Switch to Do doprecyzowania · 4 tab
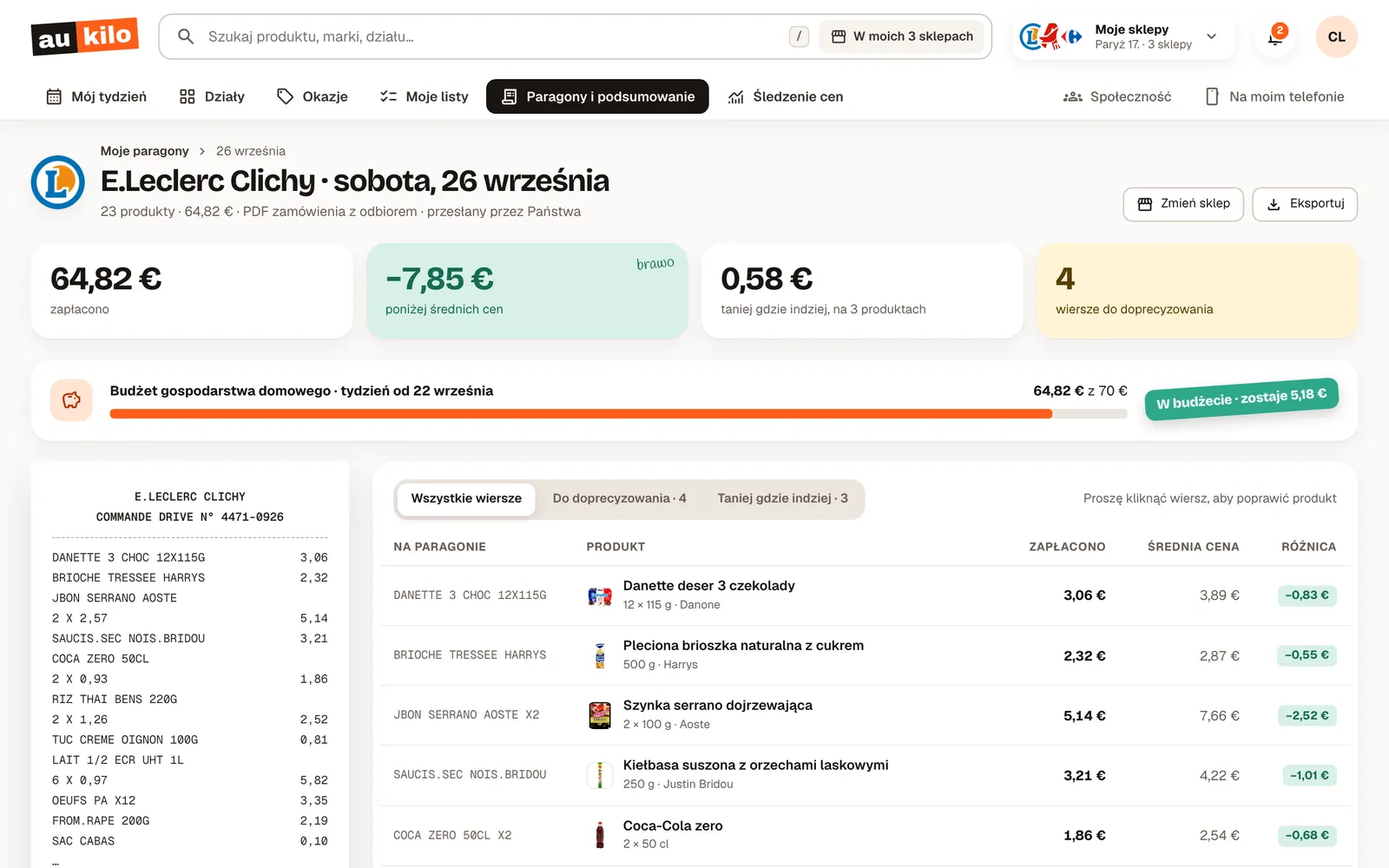The width and height of the screenshot is (1389, 868). [619, 499]
